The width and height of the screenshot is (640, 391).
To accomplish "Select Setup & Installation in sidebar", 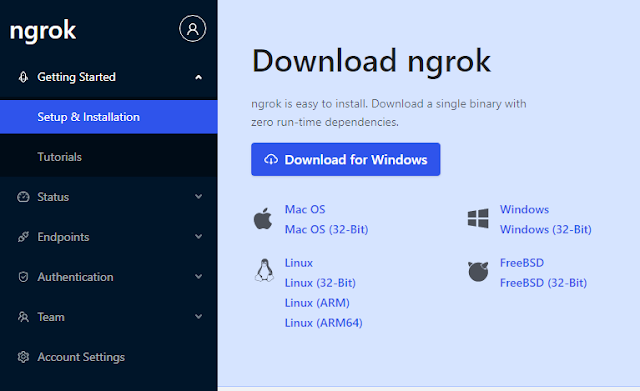I will (x=109, y=117).
